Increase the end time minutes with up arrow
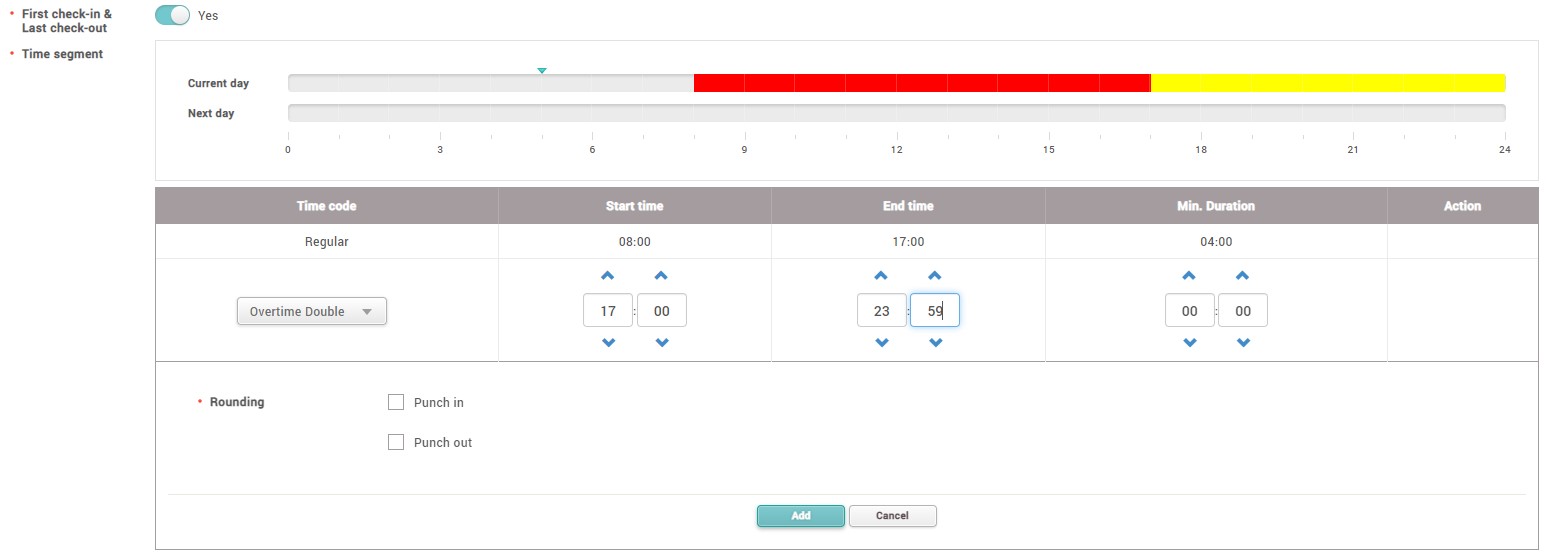The height and width of the screenshot is (556, 1546). [x=935, y=276]
